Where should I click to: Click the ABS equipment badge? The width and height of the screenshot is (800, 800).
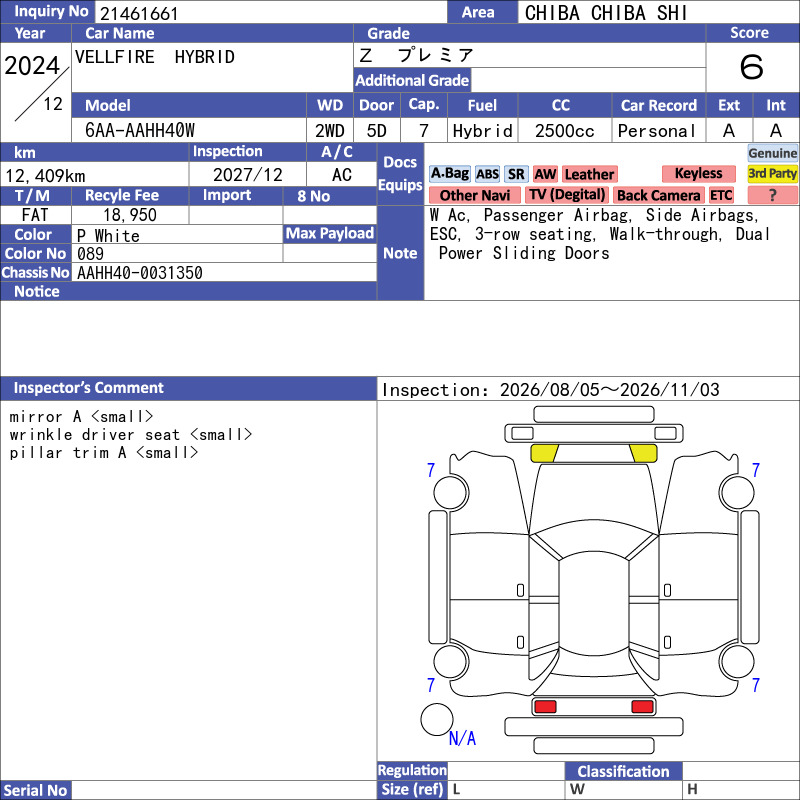click(x=487, y=174)
